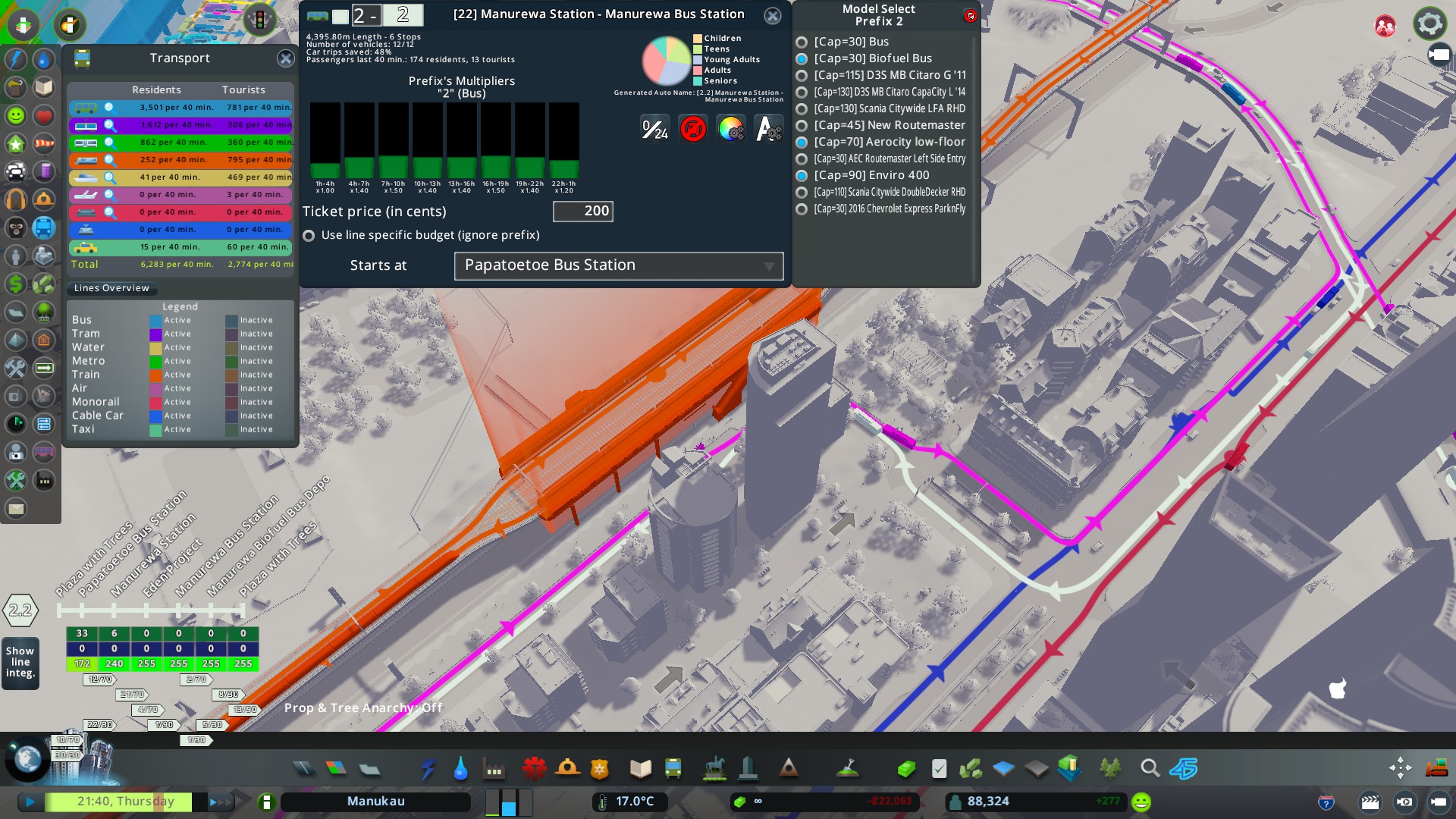Open the Find It search tool
Viewport: 1456px width, 819px height.
1150,769
